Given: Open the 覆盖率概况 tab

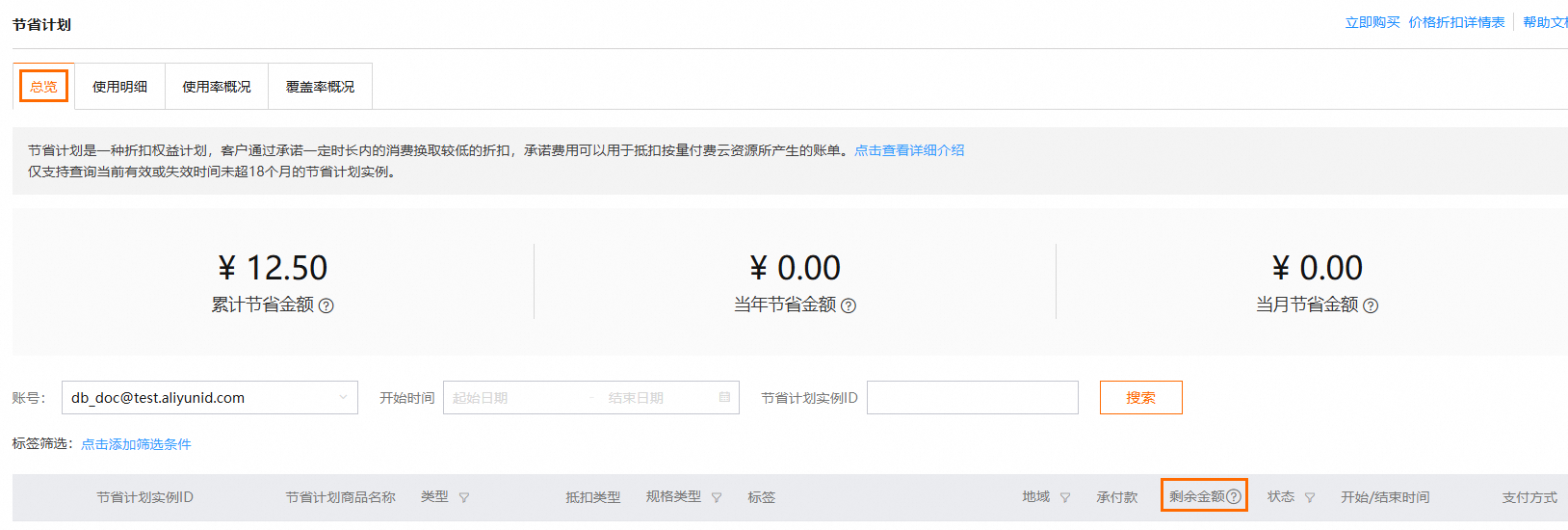Looking at the screenshot, I should [320, 87].
